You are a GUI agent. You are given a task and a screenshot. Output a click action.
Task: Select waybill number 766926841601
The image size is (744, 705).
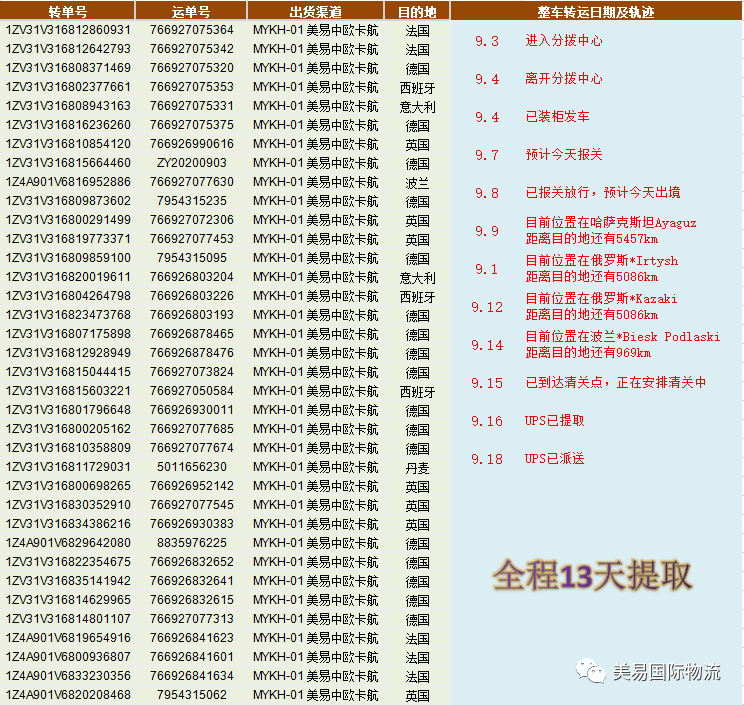click(192, 656)
